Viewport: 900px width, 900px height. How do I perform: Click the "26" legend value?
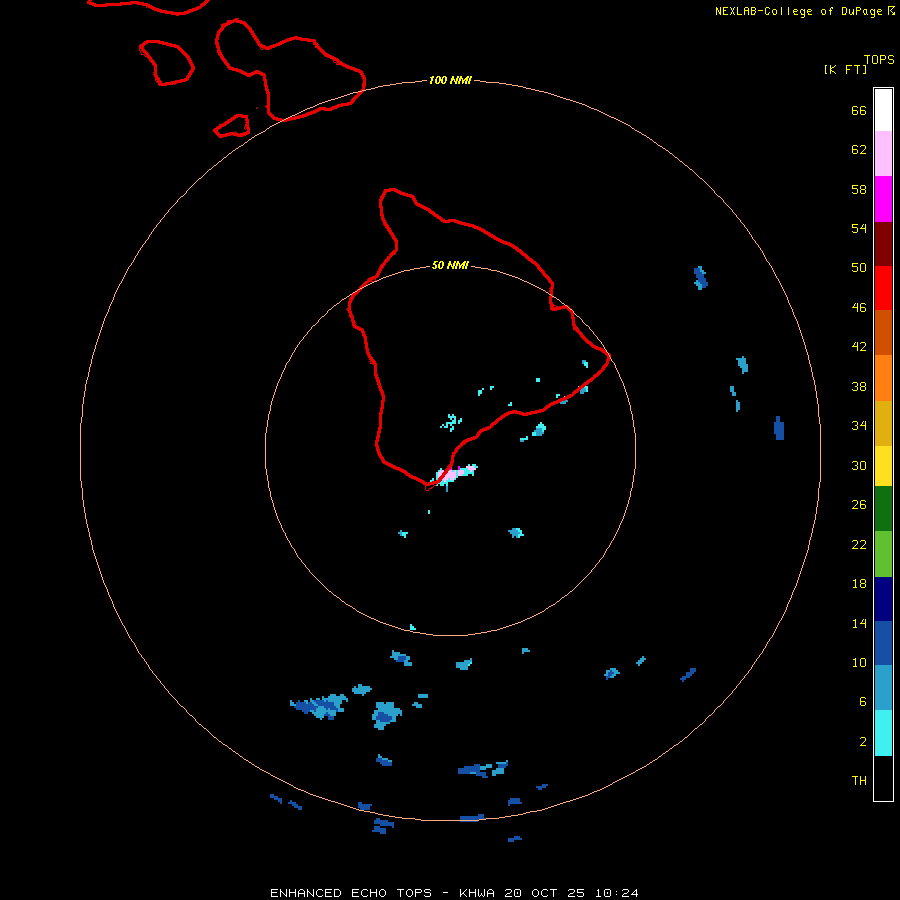coord(859,505)
